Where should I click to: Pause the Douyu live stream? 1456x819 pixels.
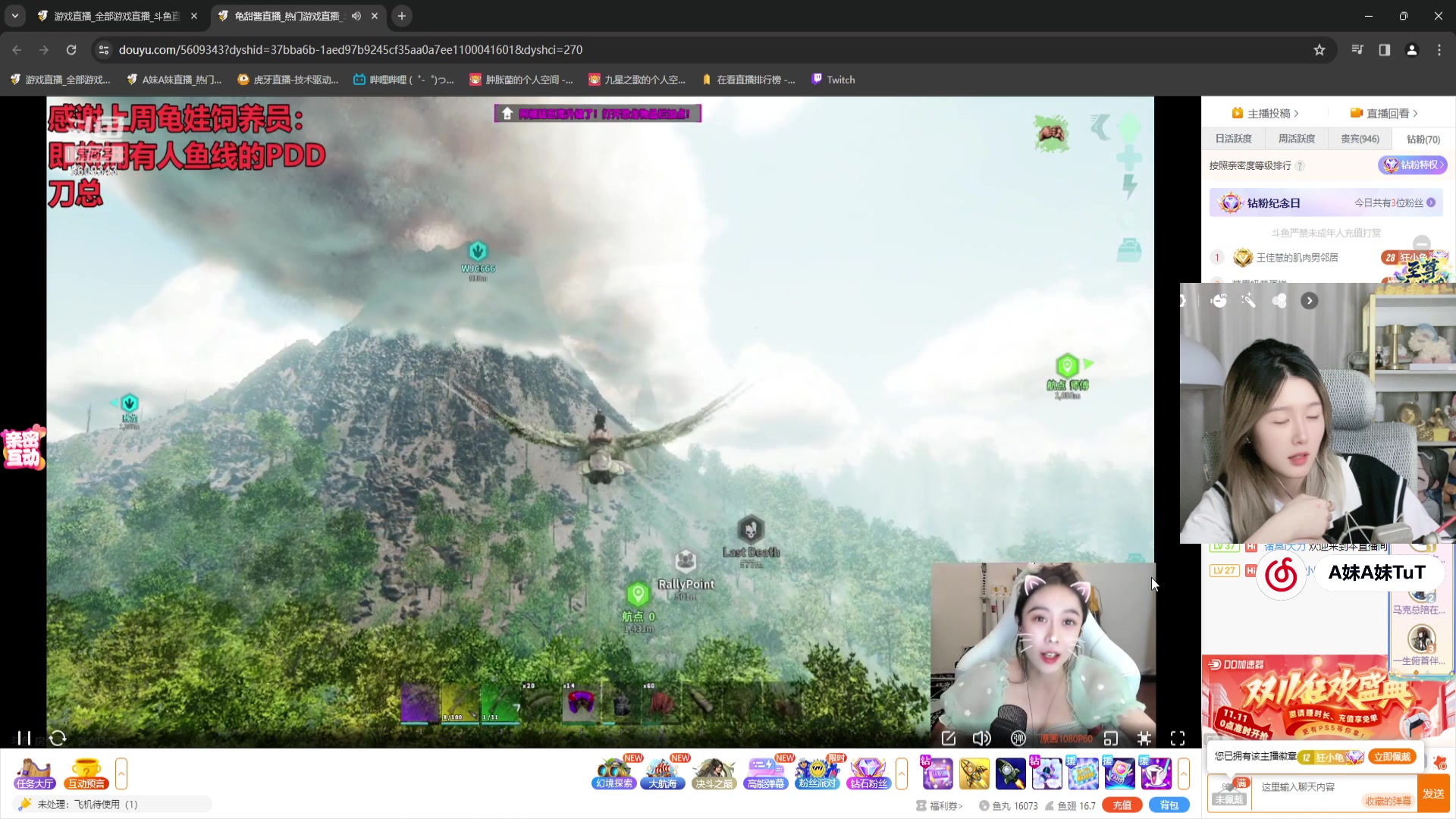tap(24, 738)
